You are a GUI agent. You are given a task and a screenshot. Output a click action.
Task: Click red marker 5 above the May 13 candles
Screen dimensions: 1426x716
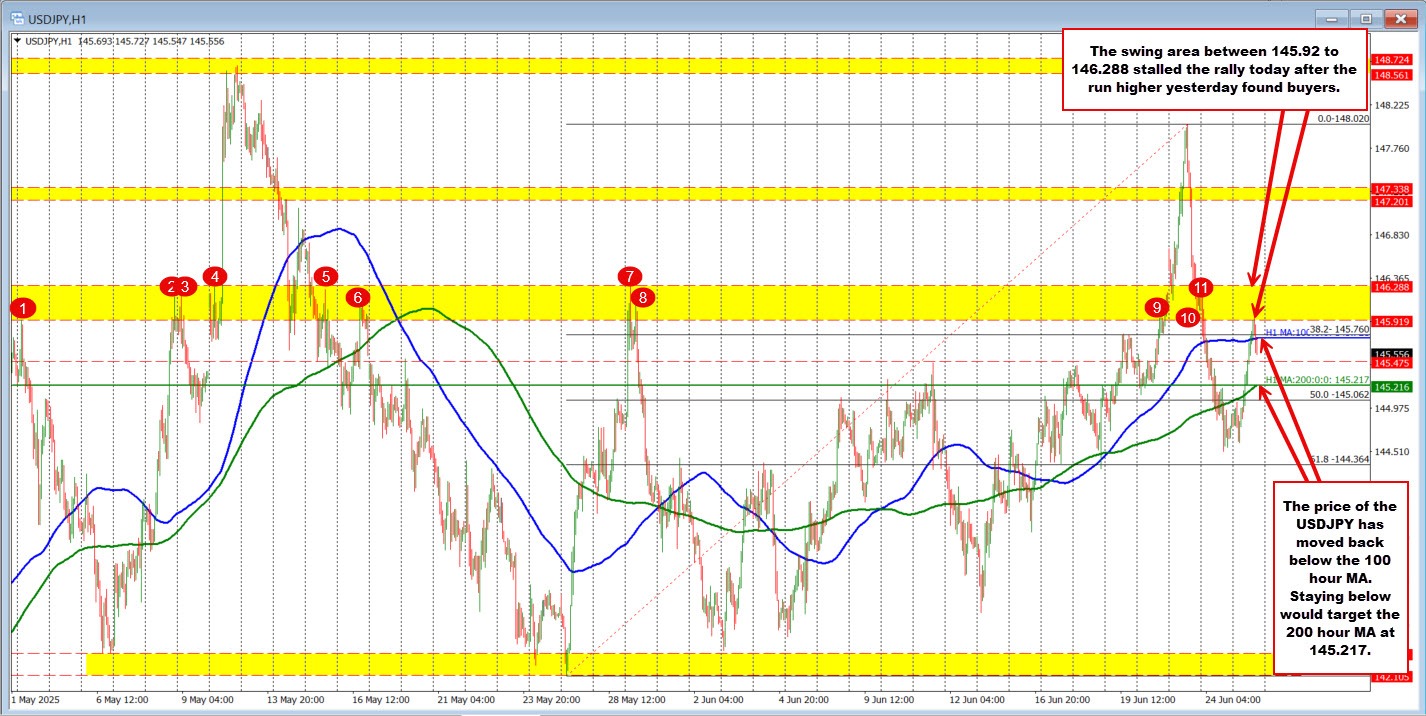(327, 277)
